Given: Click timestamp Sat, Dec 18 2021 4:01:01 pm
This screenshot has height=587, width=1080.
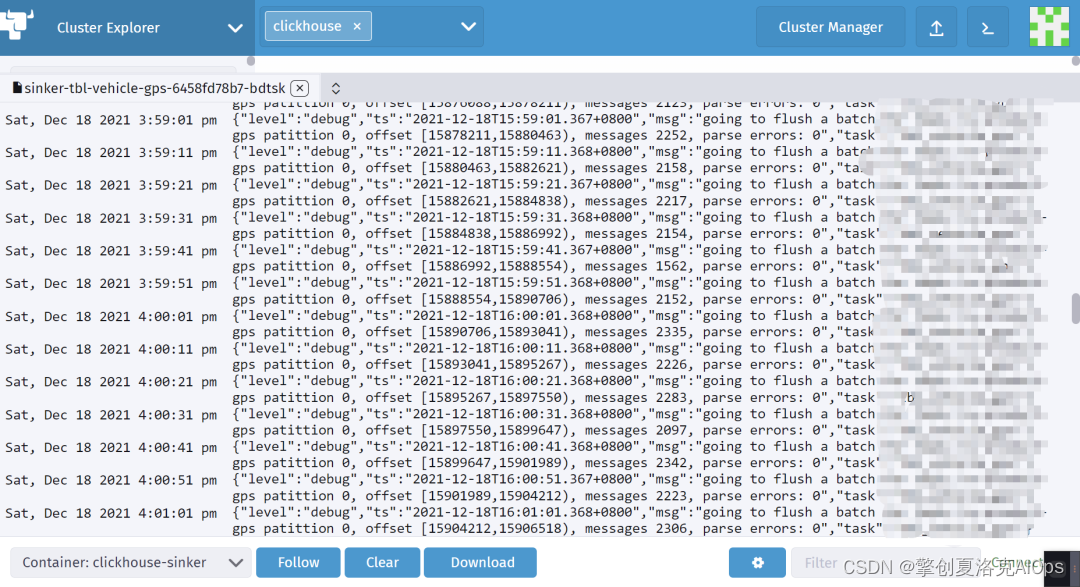Looking at the screenshot, I should [111, 513].
